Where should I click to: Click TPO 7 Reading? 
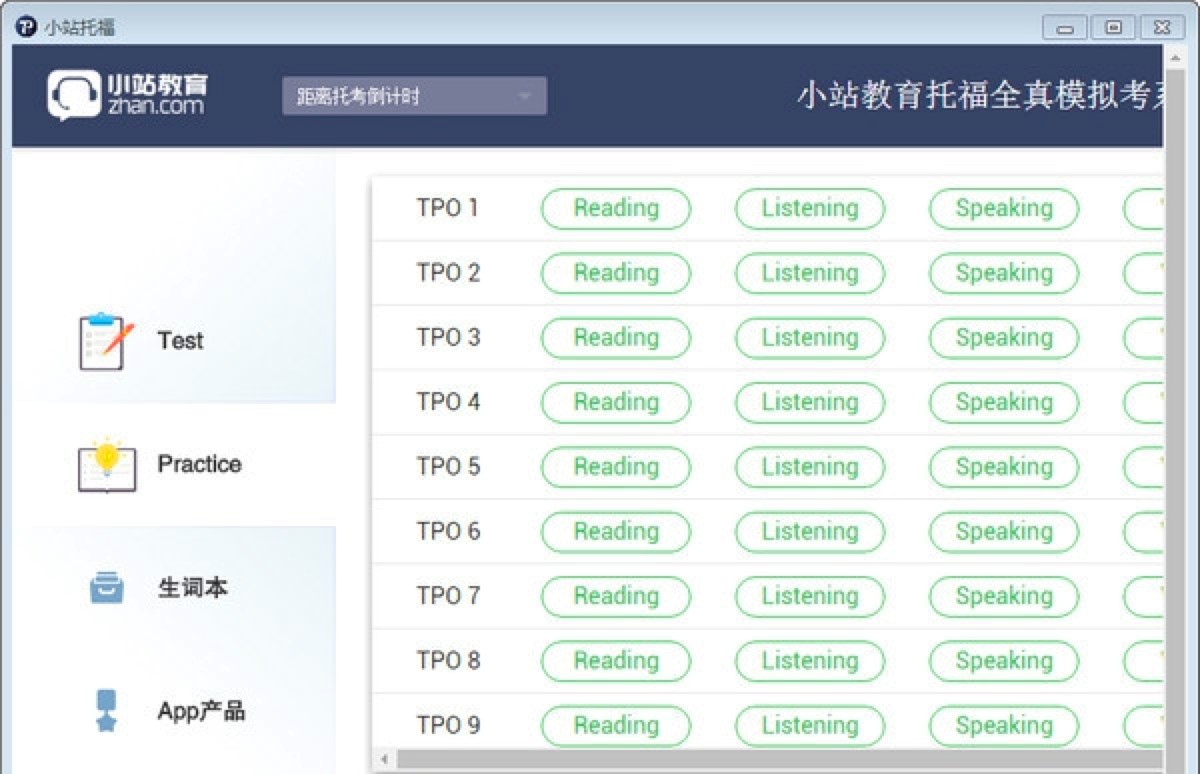click(616, 596)
